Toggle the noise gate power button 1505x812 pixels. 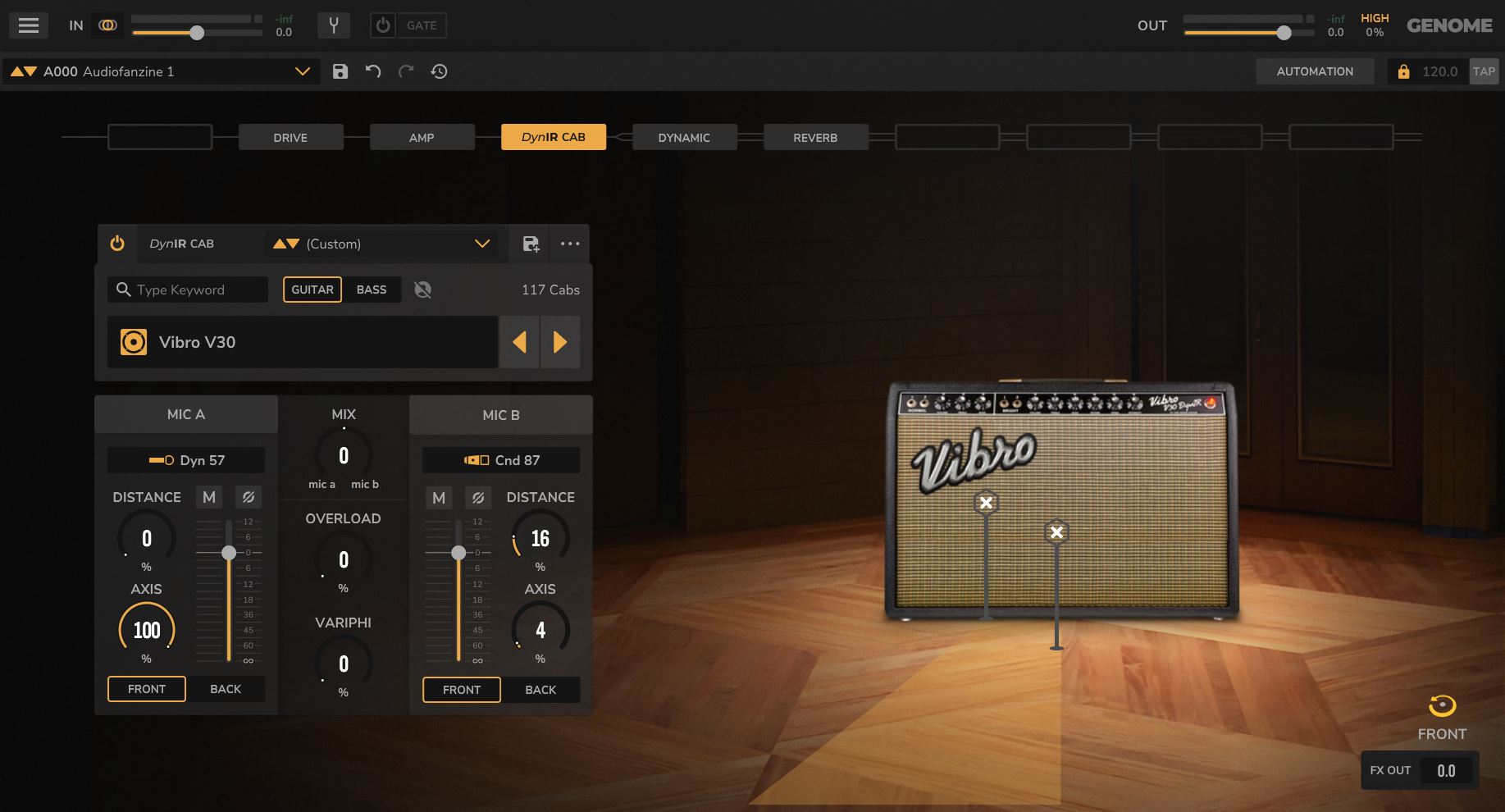(383, 25)
